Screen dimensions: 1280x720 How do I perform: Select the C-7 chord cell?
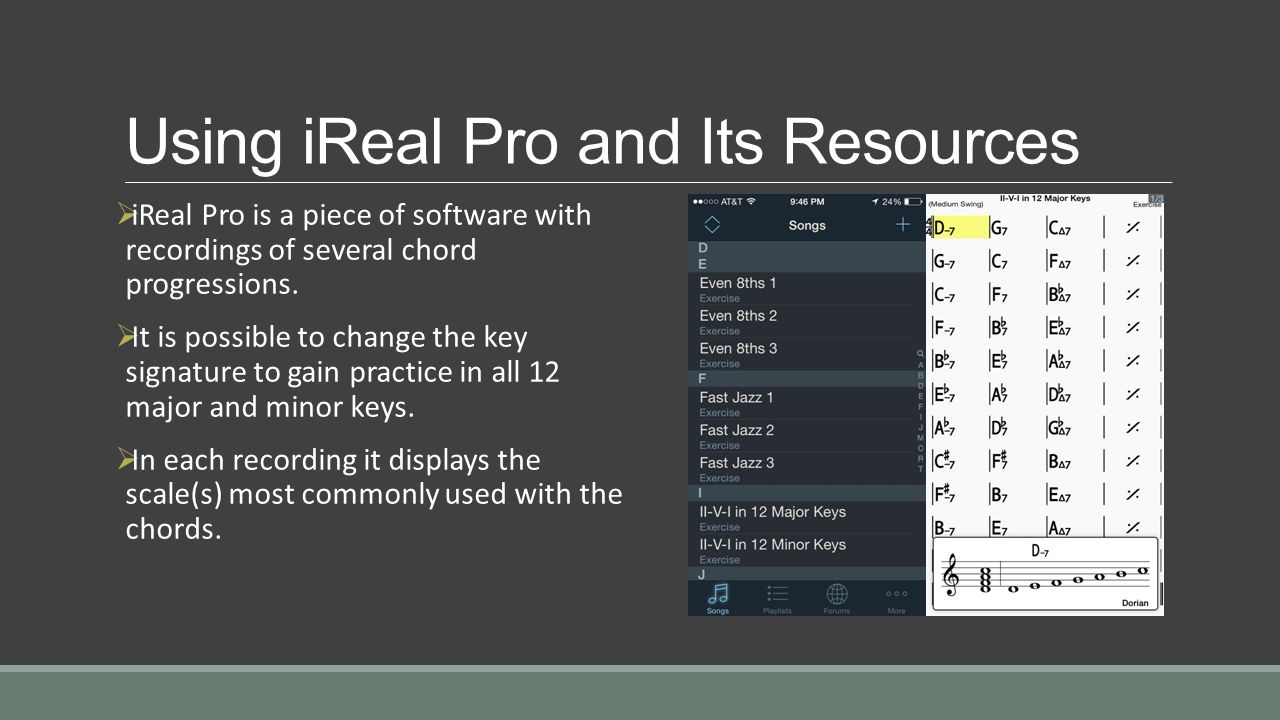(x=945, y=294)
